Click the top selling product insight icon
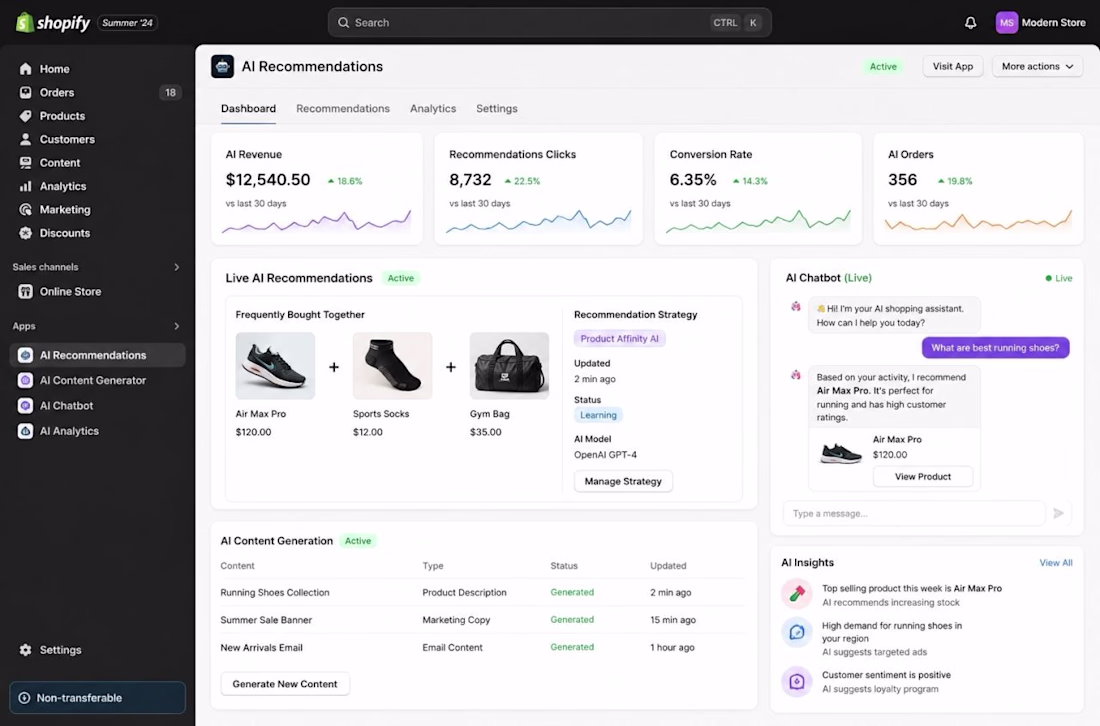The height and width of the screenshot is (726, 1100). click(797, 594)
